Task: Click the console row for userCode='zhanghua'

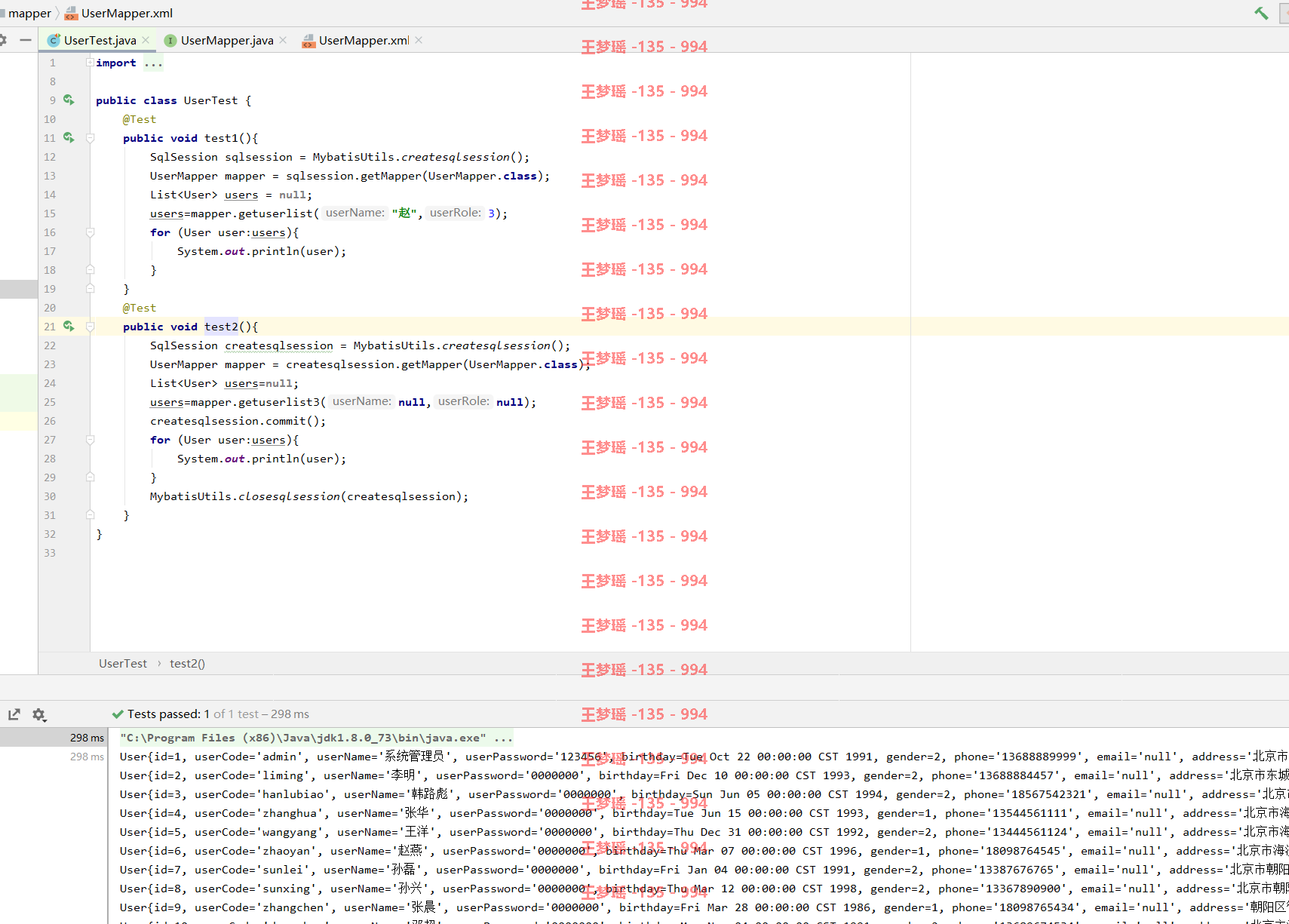Action: tap(704, 813)
